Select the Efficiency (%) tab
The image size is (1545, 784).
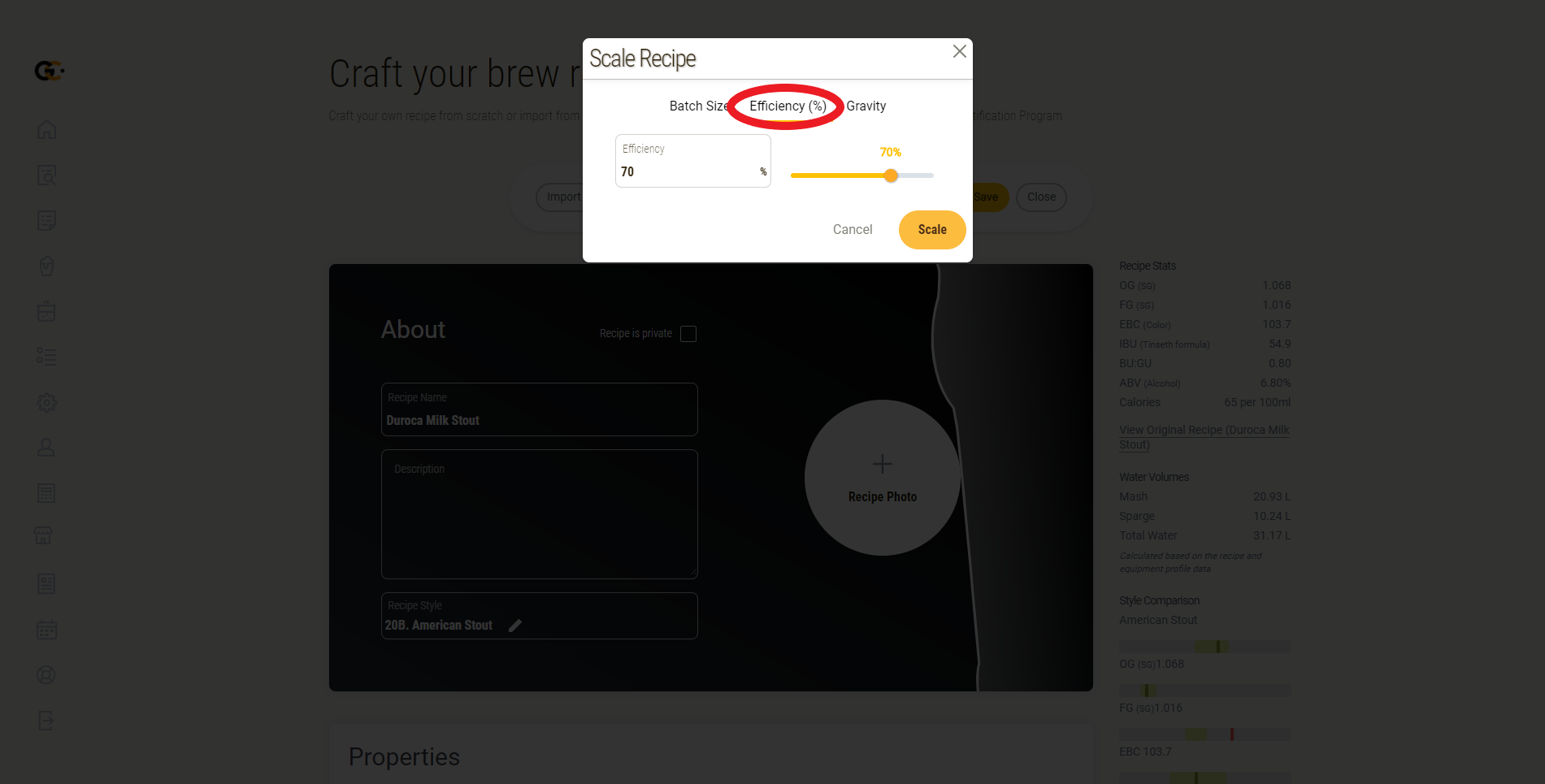tap(788, 106)
